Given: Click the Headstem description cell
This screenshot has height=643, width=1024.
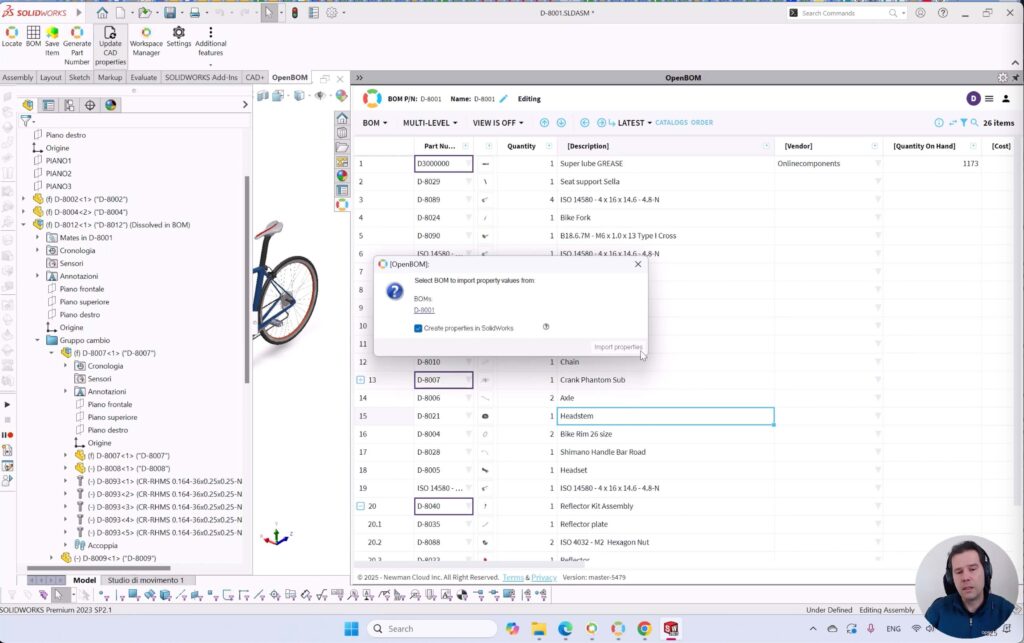Looking at the screenshot, I should [665, 416].
